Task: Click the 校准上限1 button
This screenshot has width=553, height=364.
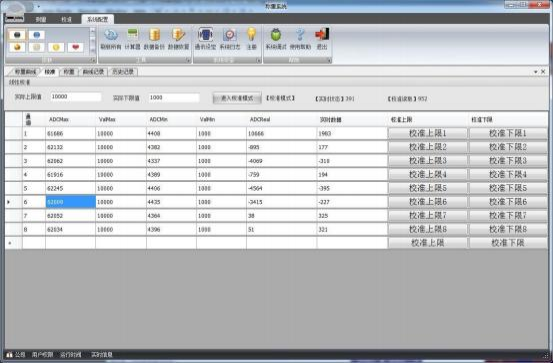Action: point(427,133)
